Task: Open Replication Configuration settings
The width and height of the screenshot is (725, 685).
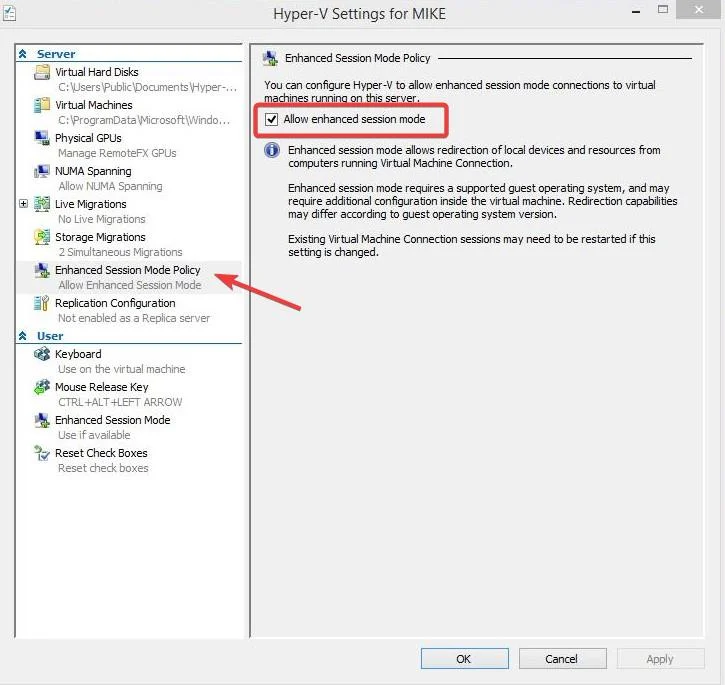Action: [x=115, y=303]
